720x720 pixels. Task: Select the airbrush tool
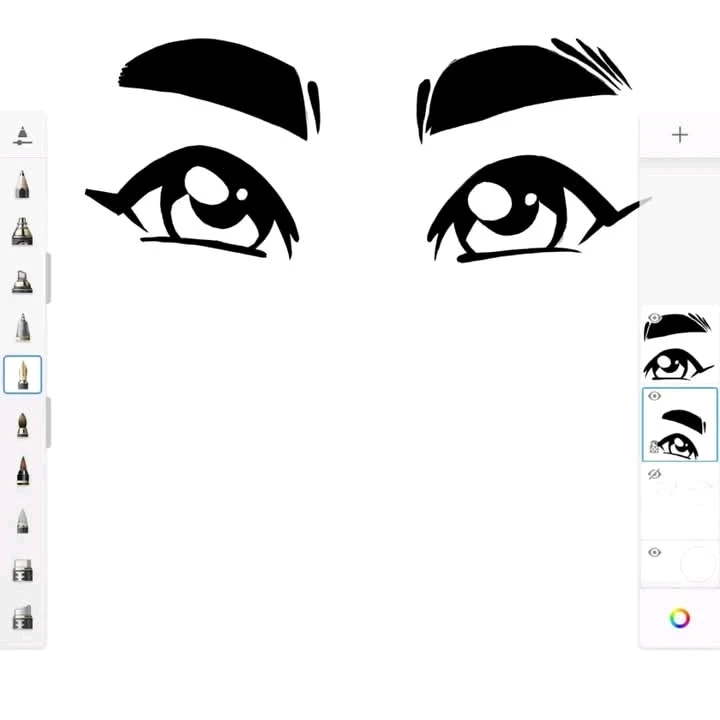point(22,232)
